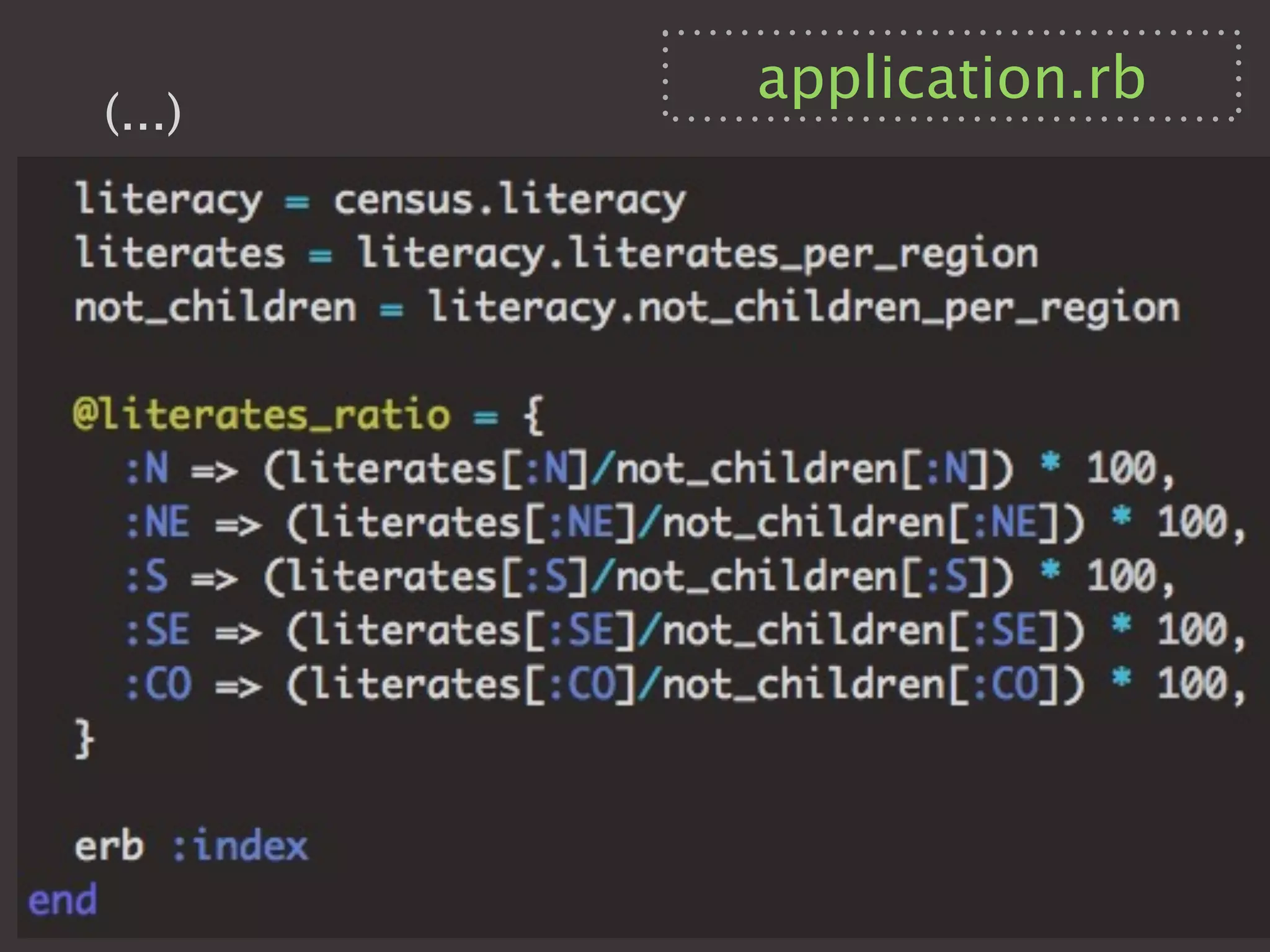1270x952 pixels.
Task: Click the ':N =>' hash key line
Action: click(x=650, y=469)
